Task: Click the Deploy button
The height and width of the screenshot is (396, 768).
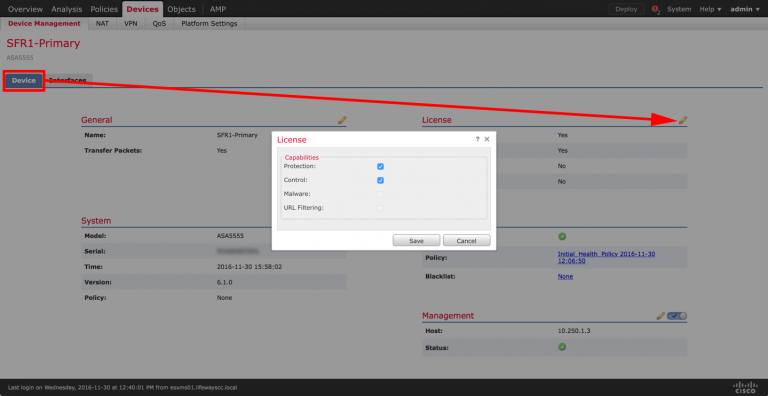Action: click(626, 9)
